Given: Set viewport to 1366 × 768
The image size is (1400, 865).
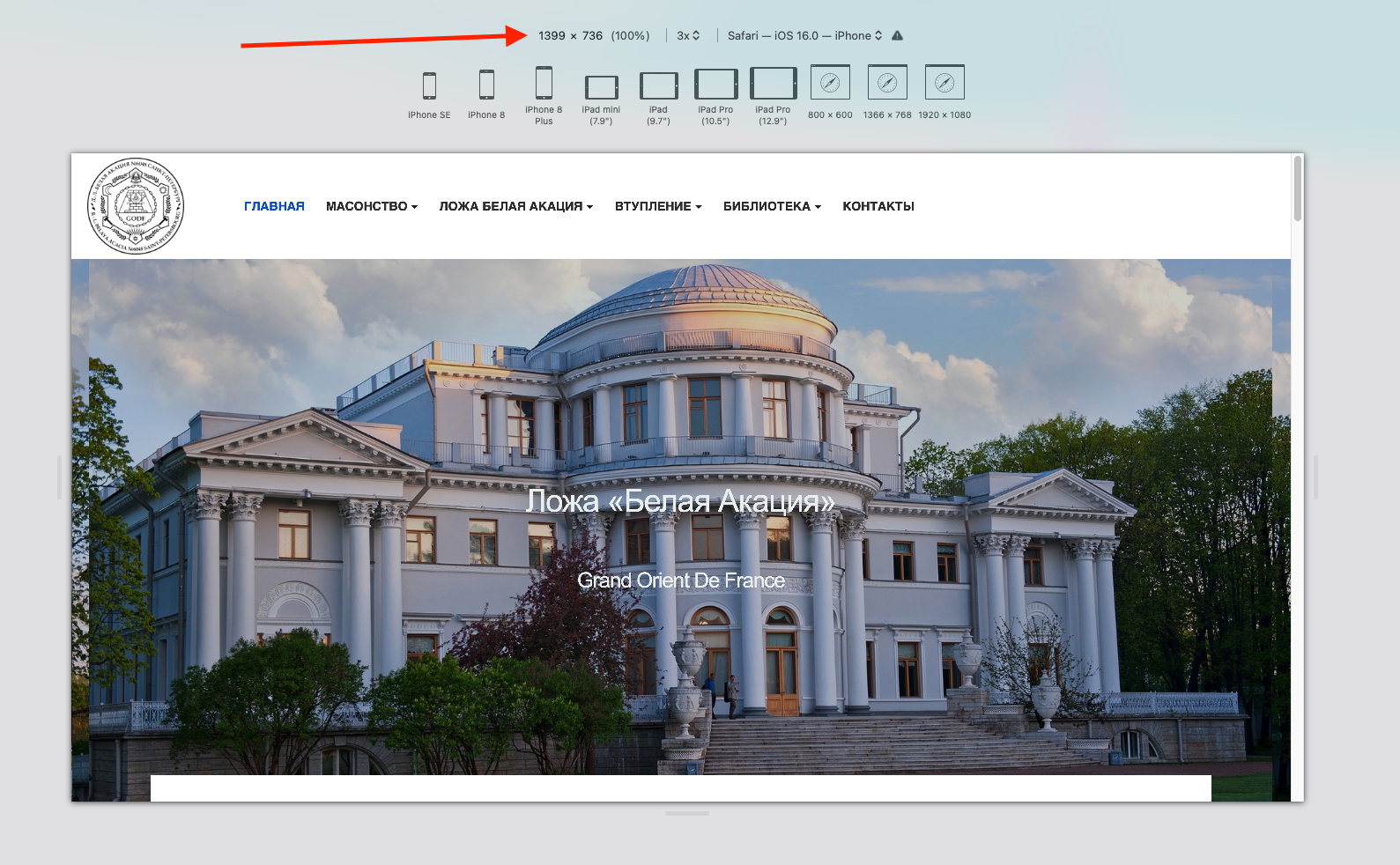Looking at the screenshot, I should (x=887, y=92).
